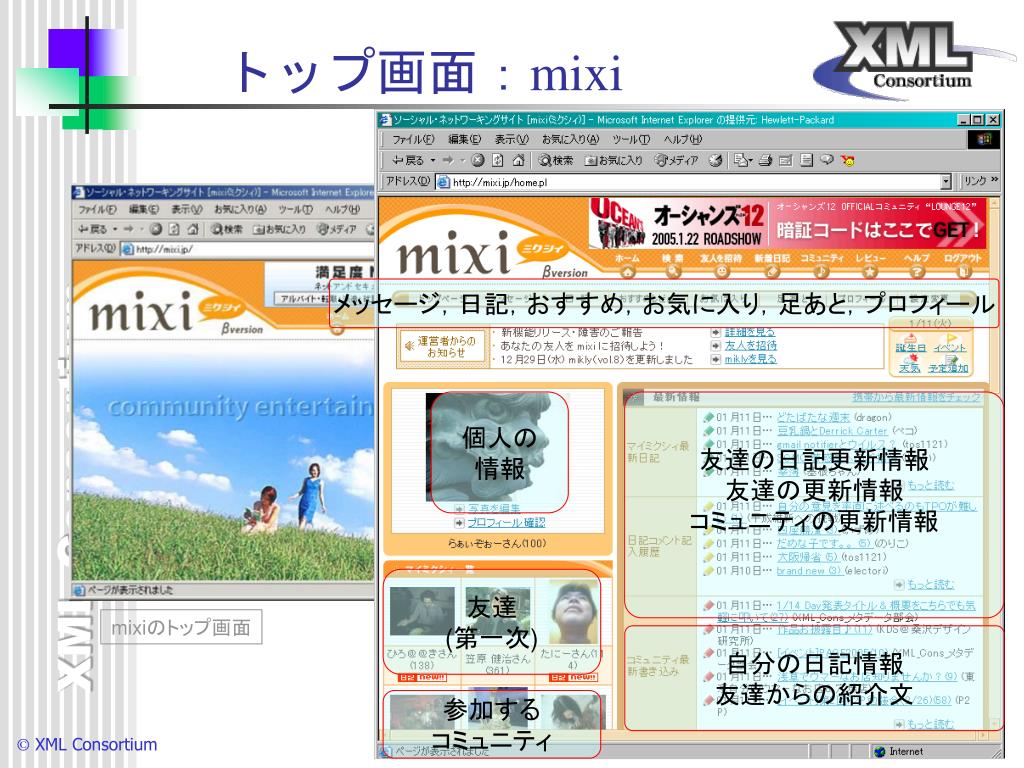The image size is (1024, 768).
Task: Print the page using the printer icon
Action: click(765, 160)
